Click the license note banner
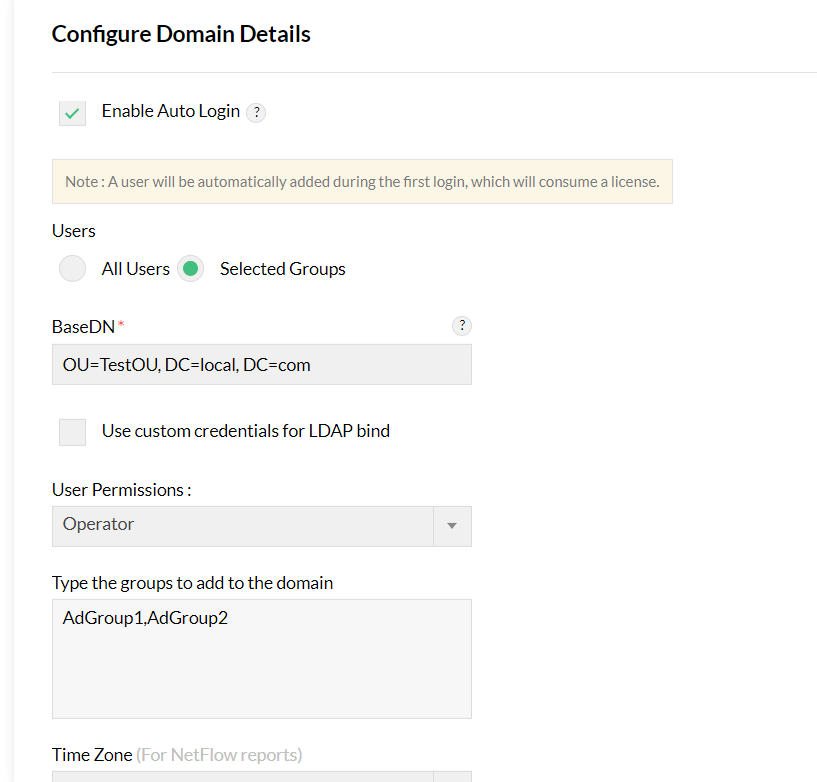The width and height of the screenshot is (817, 782). (362, 182)
